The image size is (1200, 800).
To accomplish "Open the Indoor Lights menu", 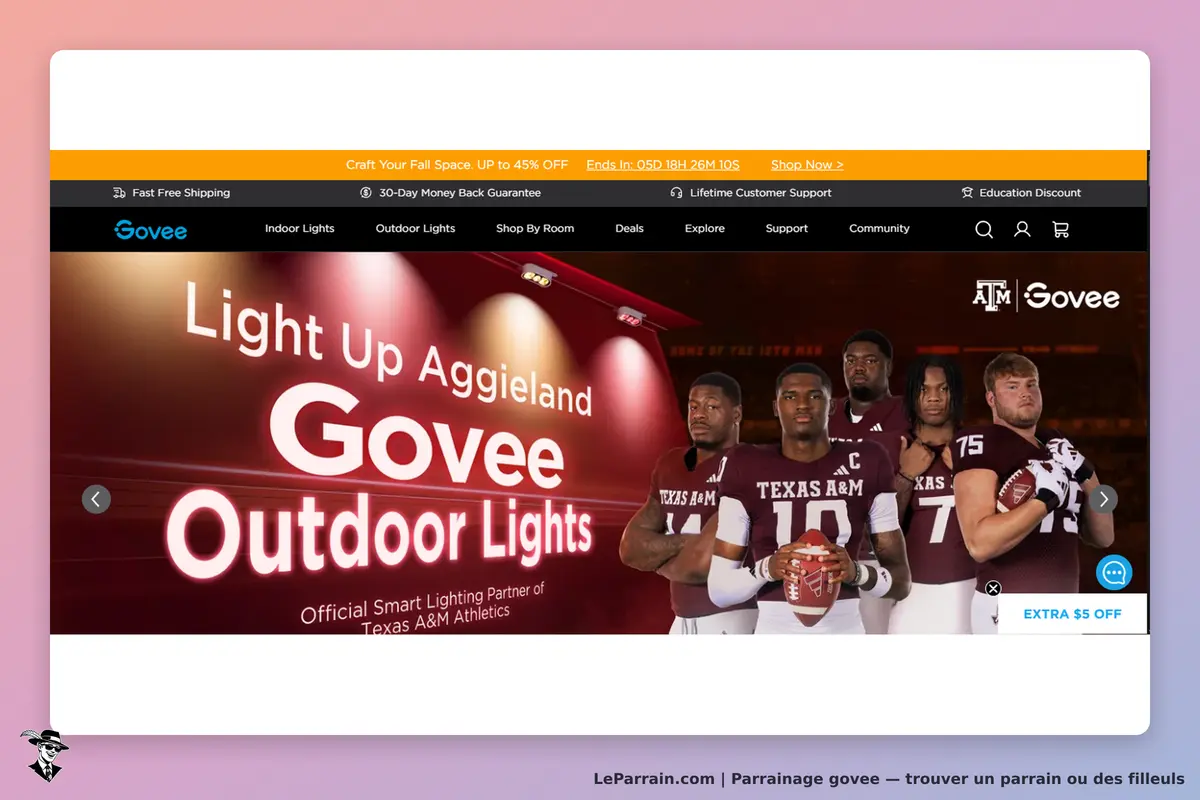I will pyautogui.click(x=300, y=229).
